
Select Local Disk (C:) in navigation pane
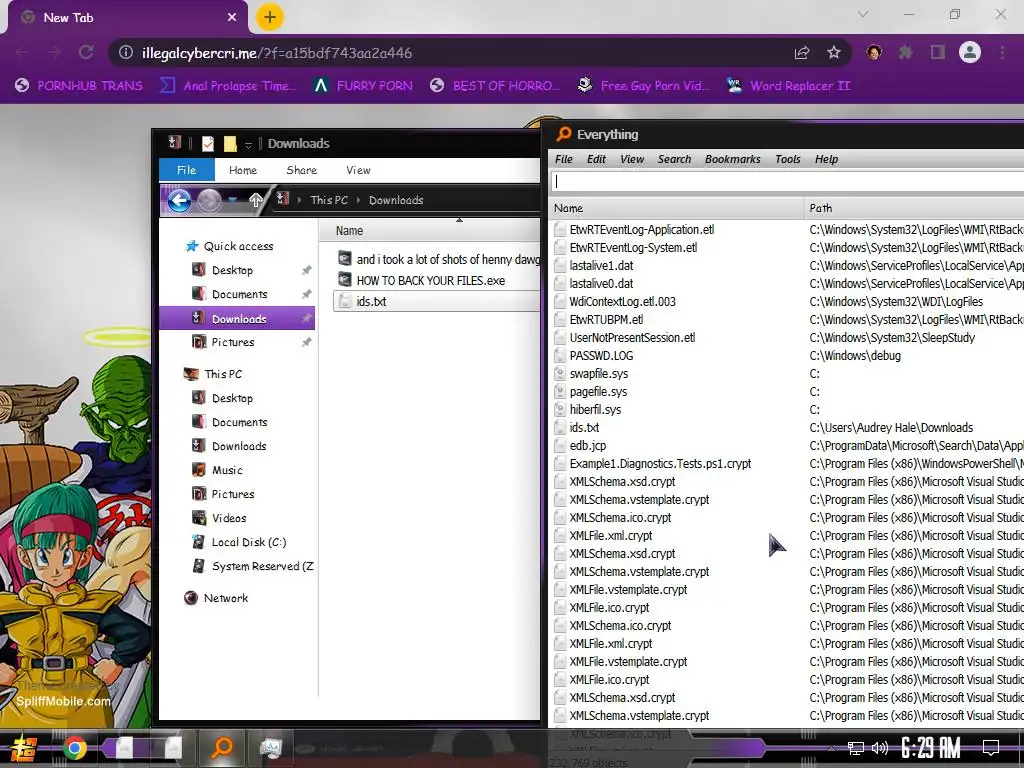249,542
